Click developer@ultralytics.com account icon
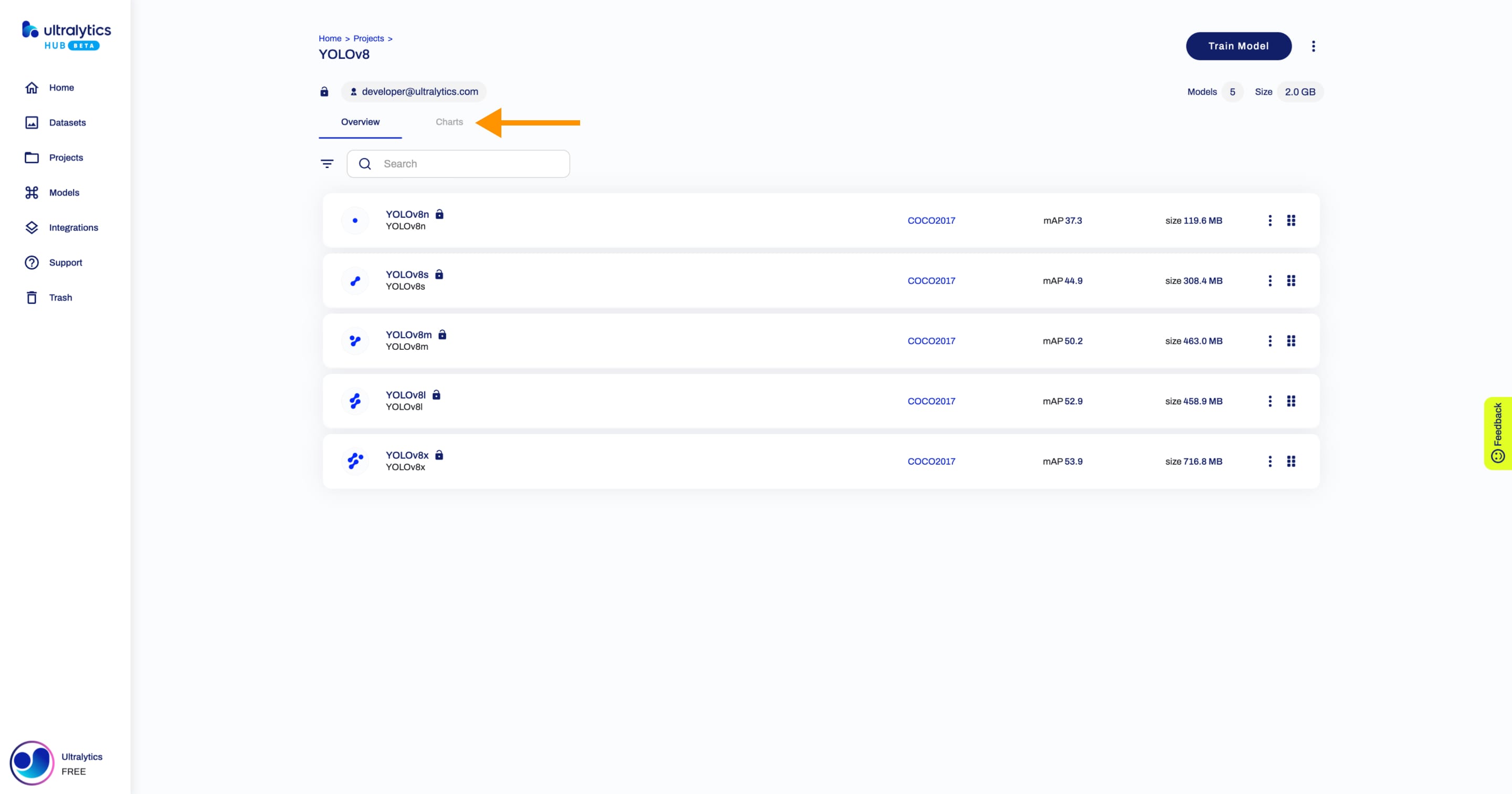Viewport: 1512px width, 794px height. click(x=352, y=91)
